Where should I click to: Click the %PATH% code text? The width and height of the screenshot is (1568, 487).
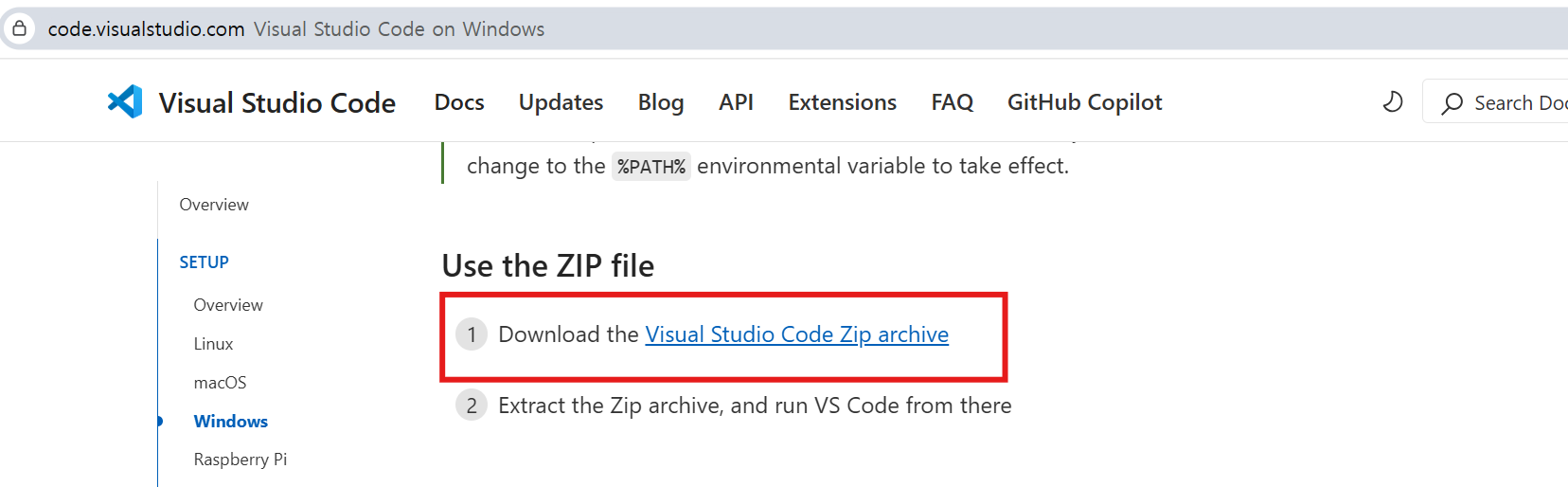[650, 167]
